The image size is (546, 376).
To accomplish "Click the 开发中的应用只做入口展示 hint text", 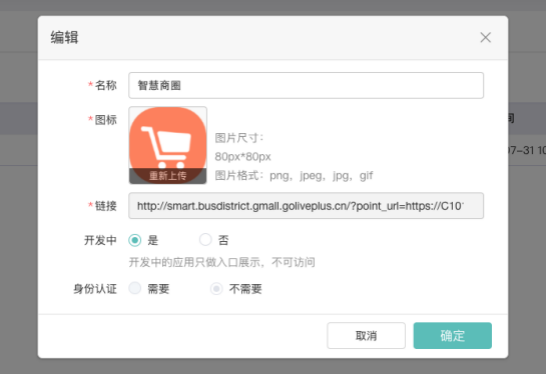I will tap(222, 262).
